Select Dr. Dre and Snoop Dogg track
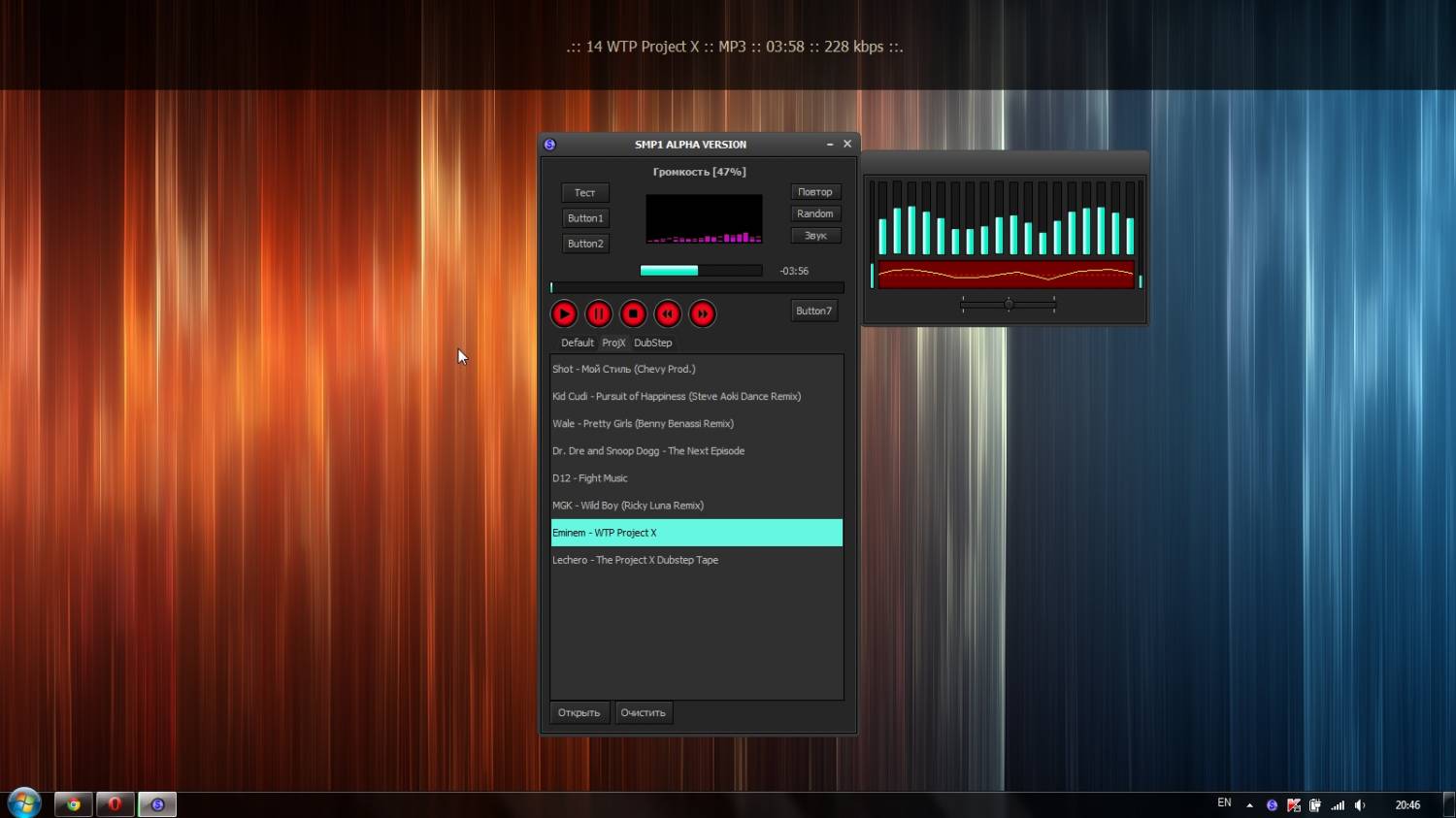This screenshot has width=1456, height=818. pyautogui.click(x=697, y=450)
